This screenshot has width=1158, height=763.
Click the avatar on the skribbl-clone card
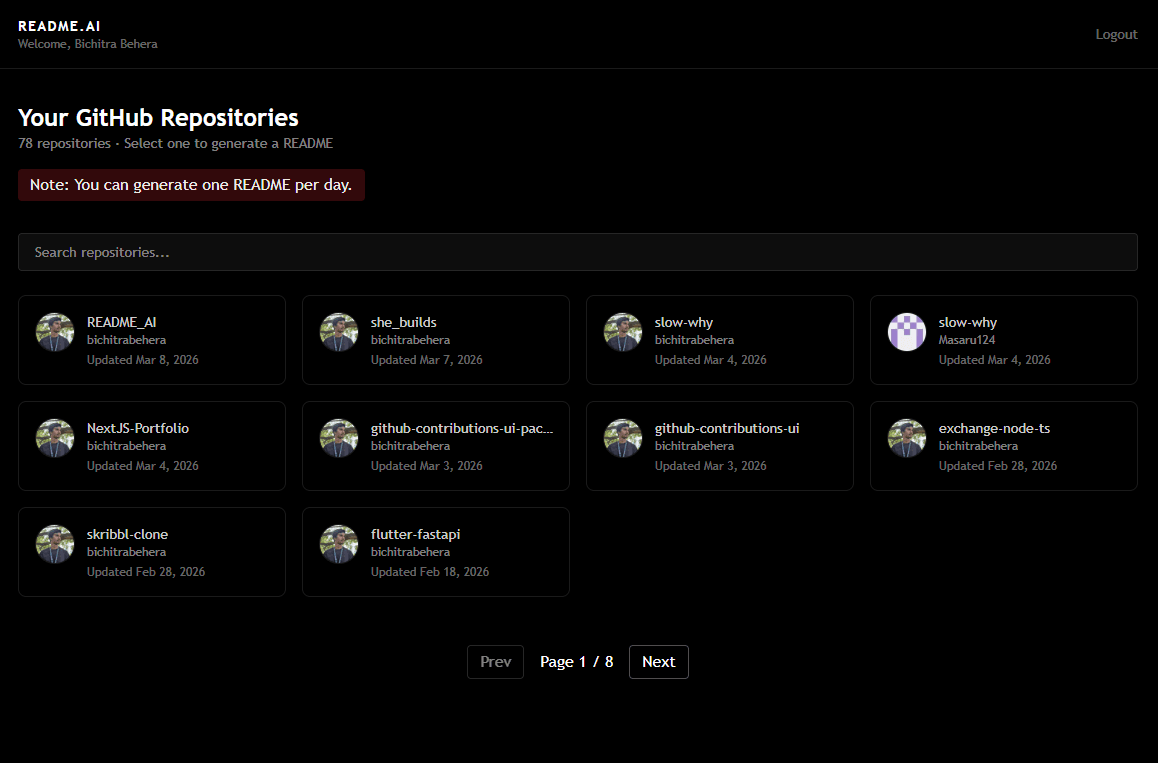tap(55, 543)
